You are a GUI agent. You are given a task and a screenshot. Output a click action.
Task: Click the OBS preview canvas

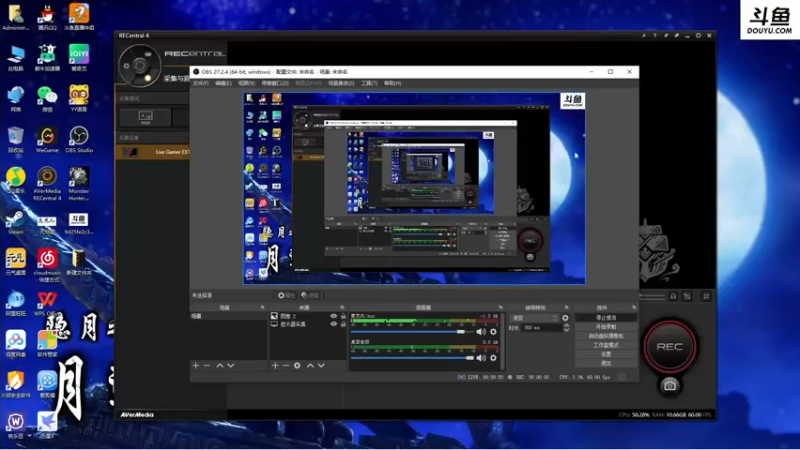coord(414,188)
